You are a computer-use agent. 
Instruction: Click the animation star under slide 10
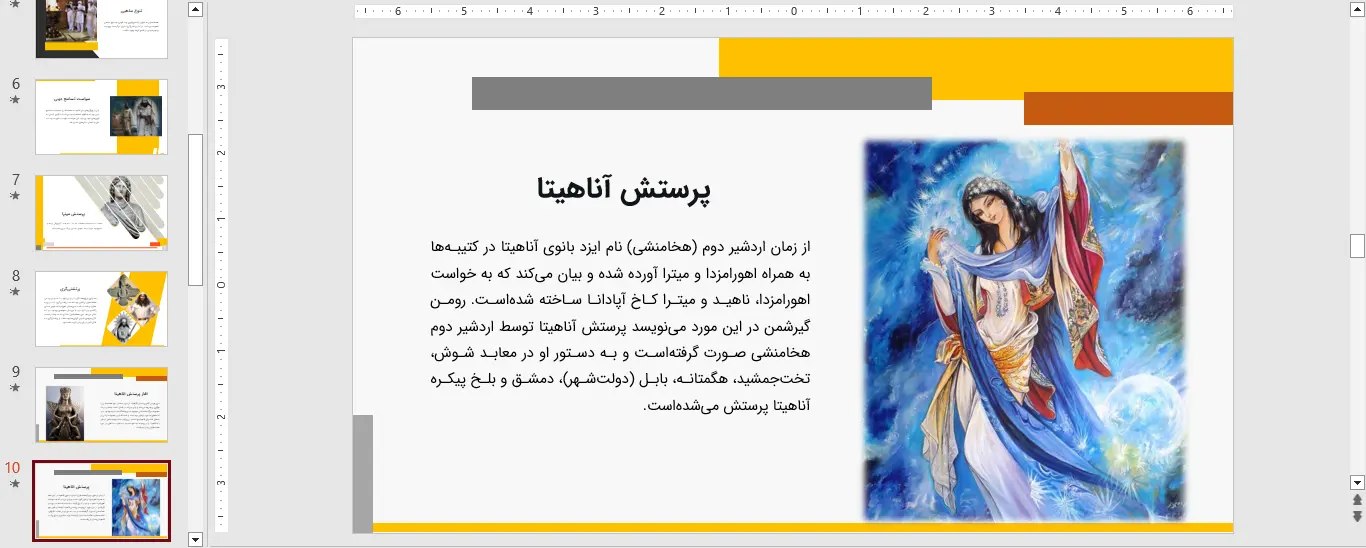(15, 484)
